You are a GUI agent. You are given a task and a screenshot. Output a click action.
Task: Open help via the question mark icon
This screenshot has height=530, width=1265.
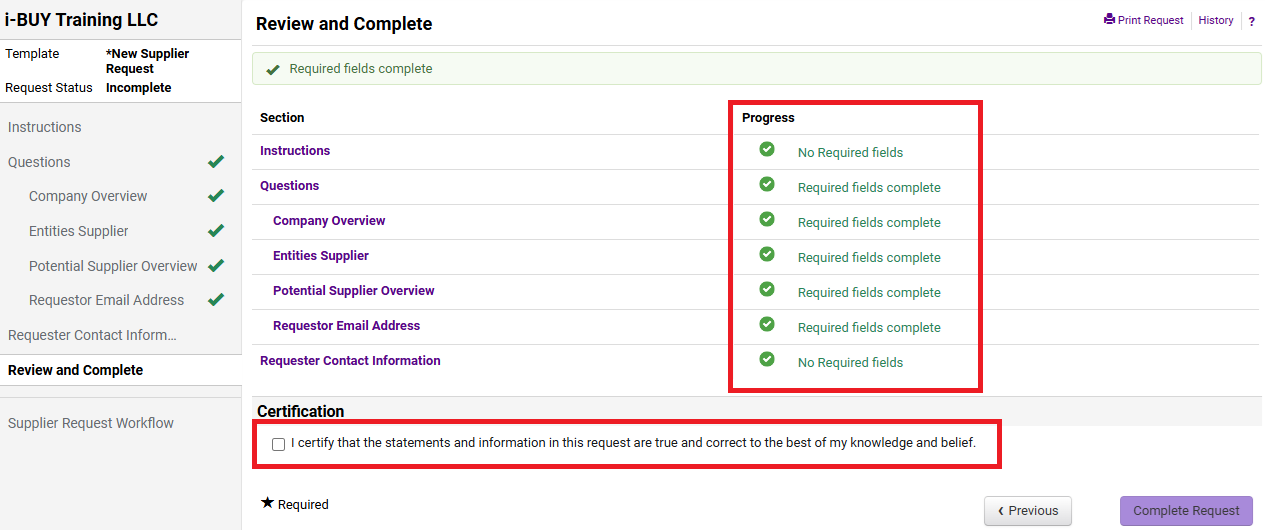pos(1251,21)
